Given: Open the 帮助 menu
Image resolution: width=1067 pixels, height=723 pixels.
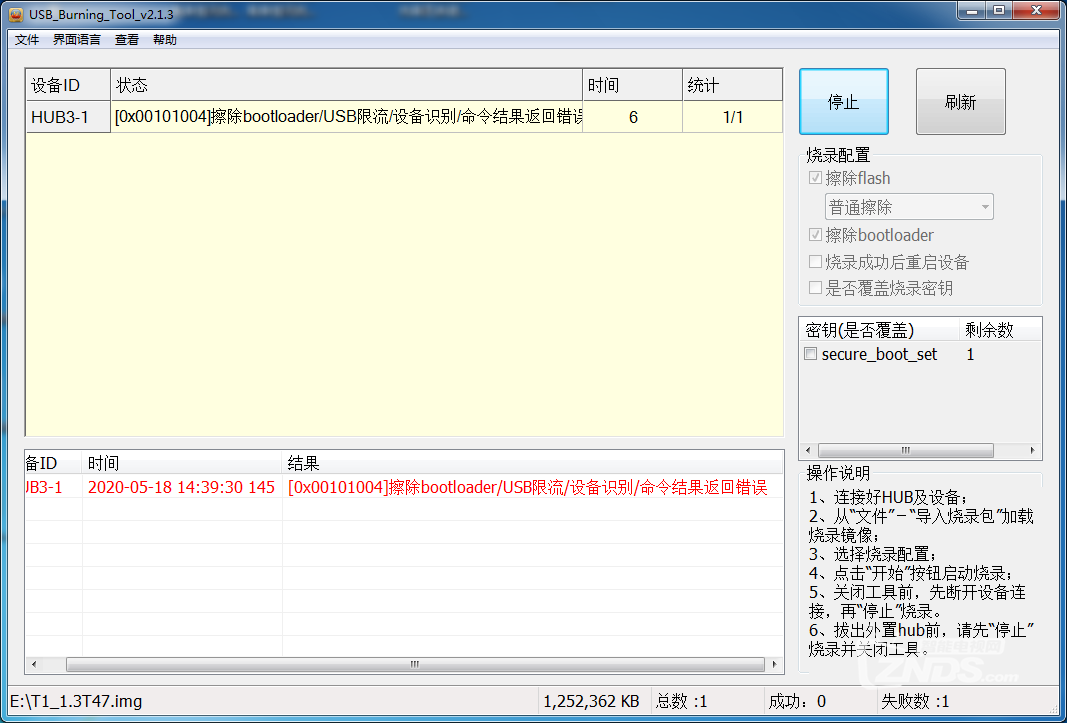Looking at the screenshot, I should click(x=165, y=39).
